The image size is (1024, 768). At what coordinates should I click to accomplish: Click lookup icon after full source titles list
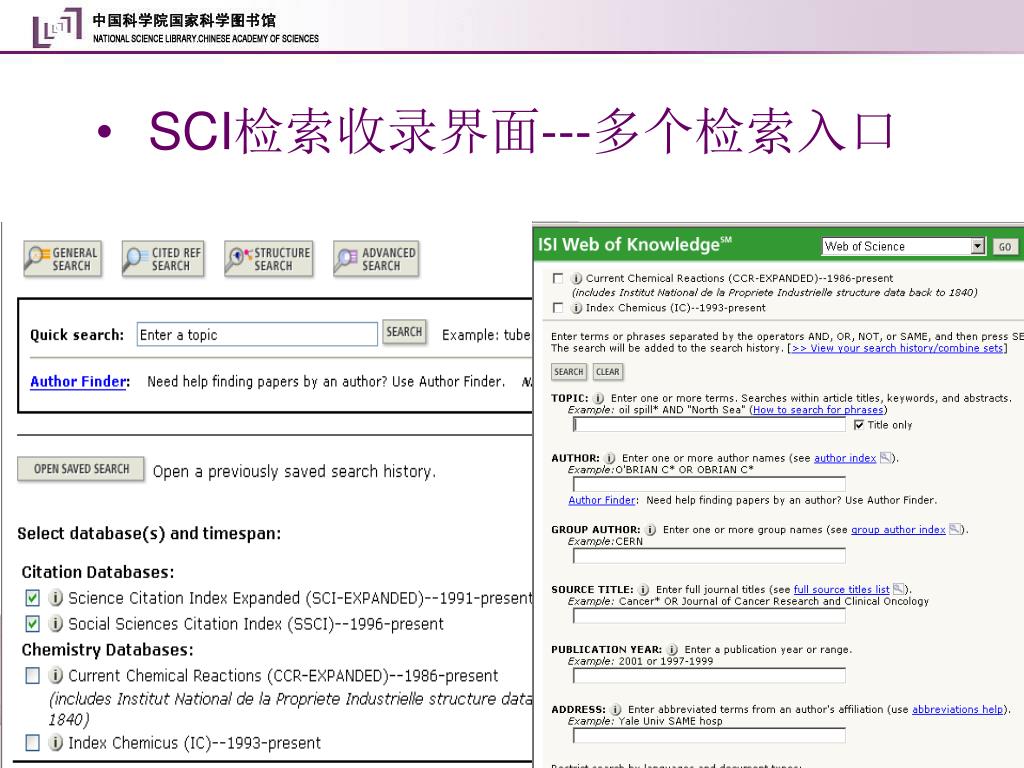899,589
